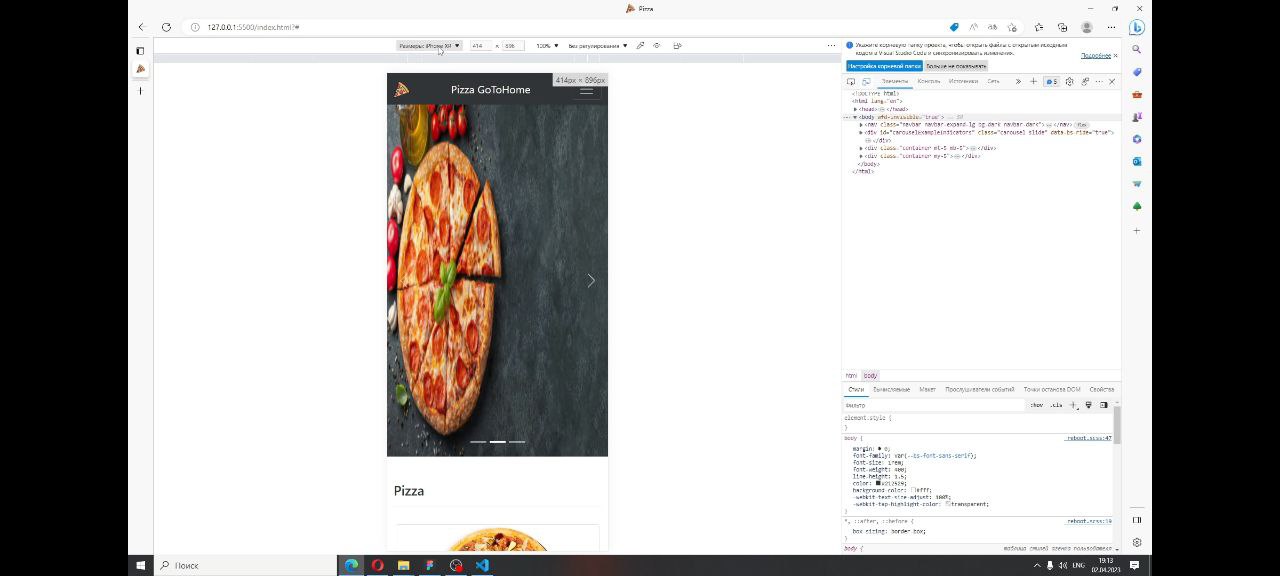Image resolution: width=1280 pixels, height=576 pixels.
Task: Toggle the .cls classes panel
Action: (1056, 405)
